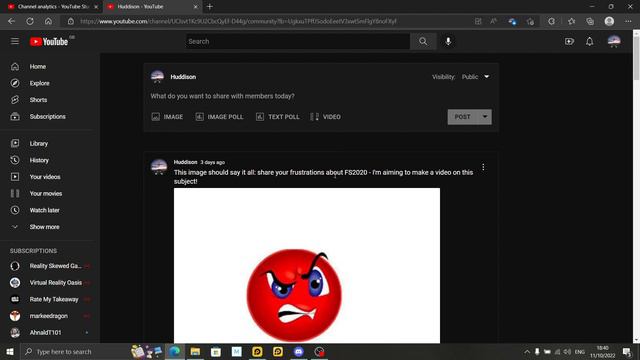
Task: Click the YouTube logo
Action: (x=49, y=42)
